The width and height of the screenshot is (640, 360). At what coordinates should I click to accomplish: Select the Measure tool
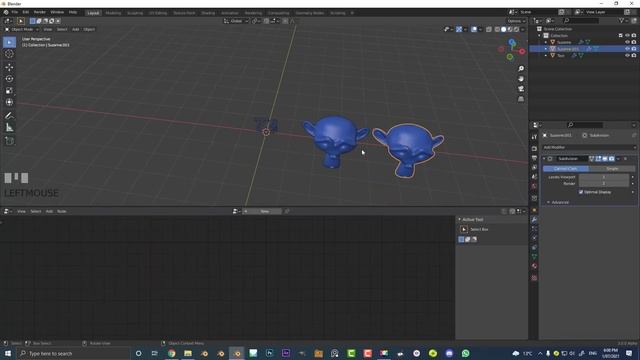pyautogui.click(x=9, y=128)
